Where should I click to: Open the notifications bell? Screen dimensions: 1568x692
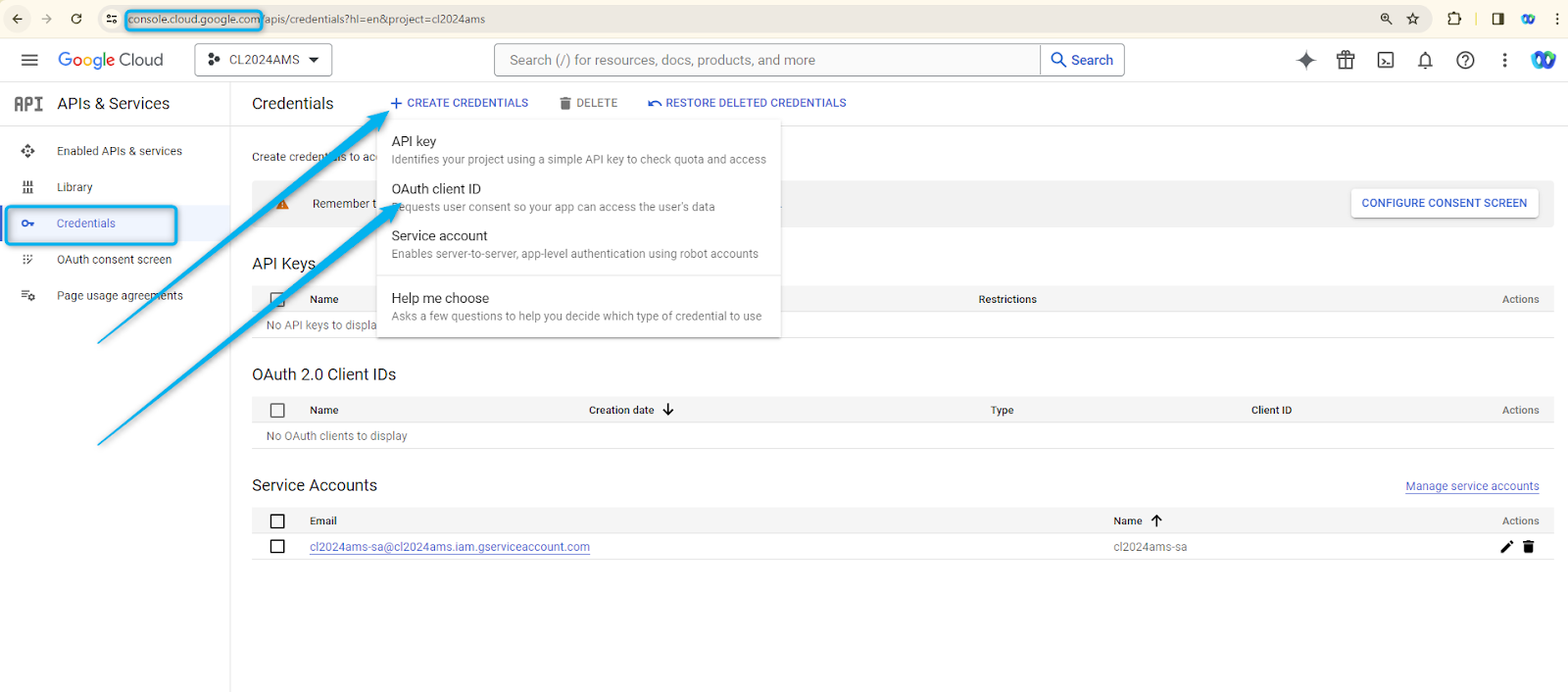(x=1425, y=60)
